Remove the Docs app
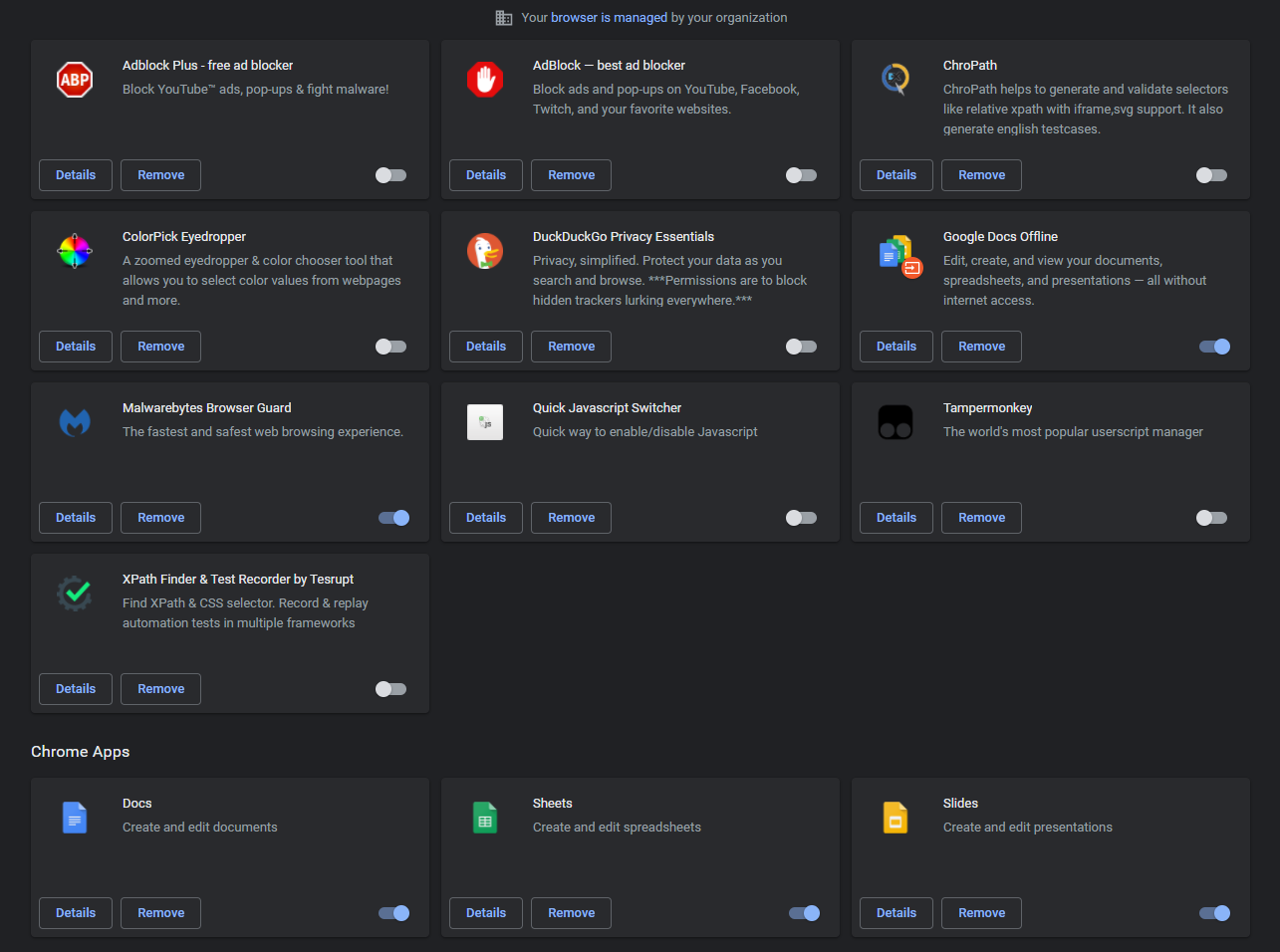 [161, 913]
